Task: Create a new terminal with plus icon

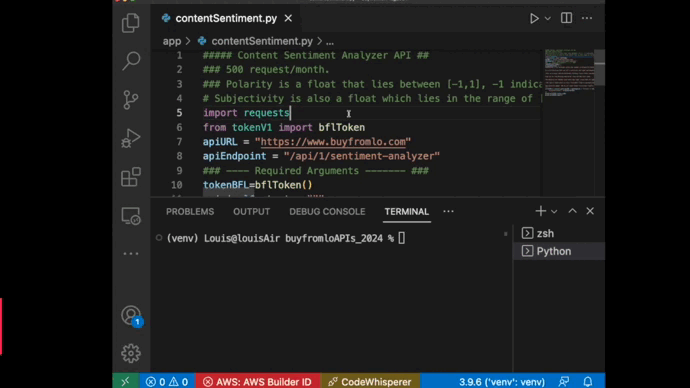Action: click(540, 211)
